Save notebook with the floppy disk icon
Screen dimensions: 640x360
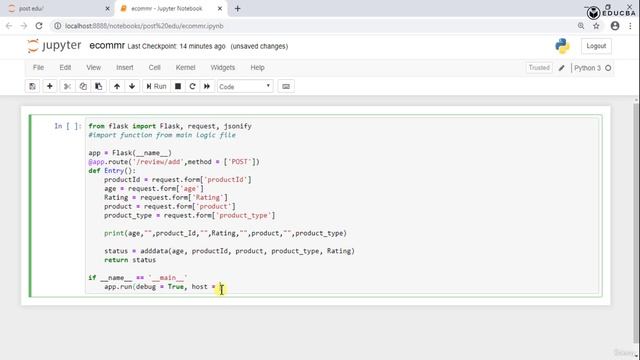[32, 87]
